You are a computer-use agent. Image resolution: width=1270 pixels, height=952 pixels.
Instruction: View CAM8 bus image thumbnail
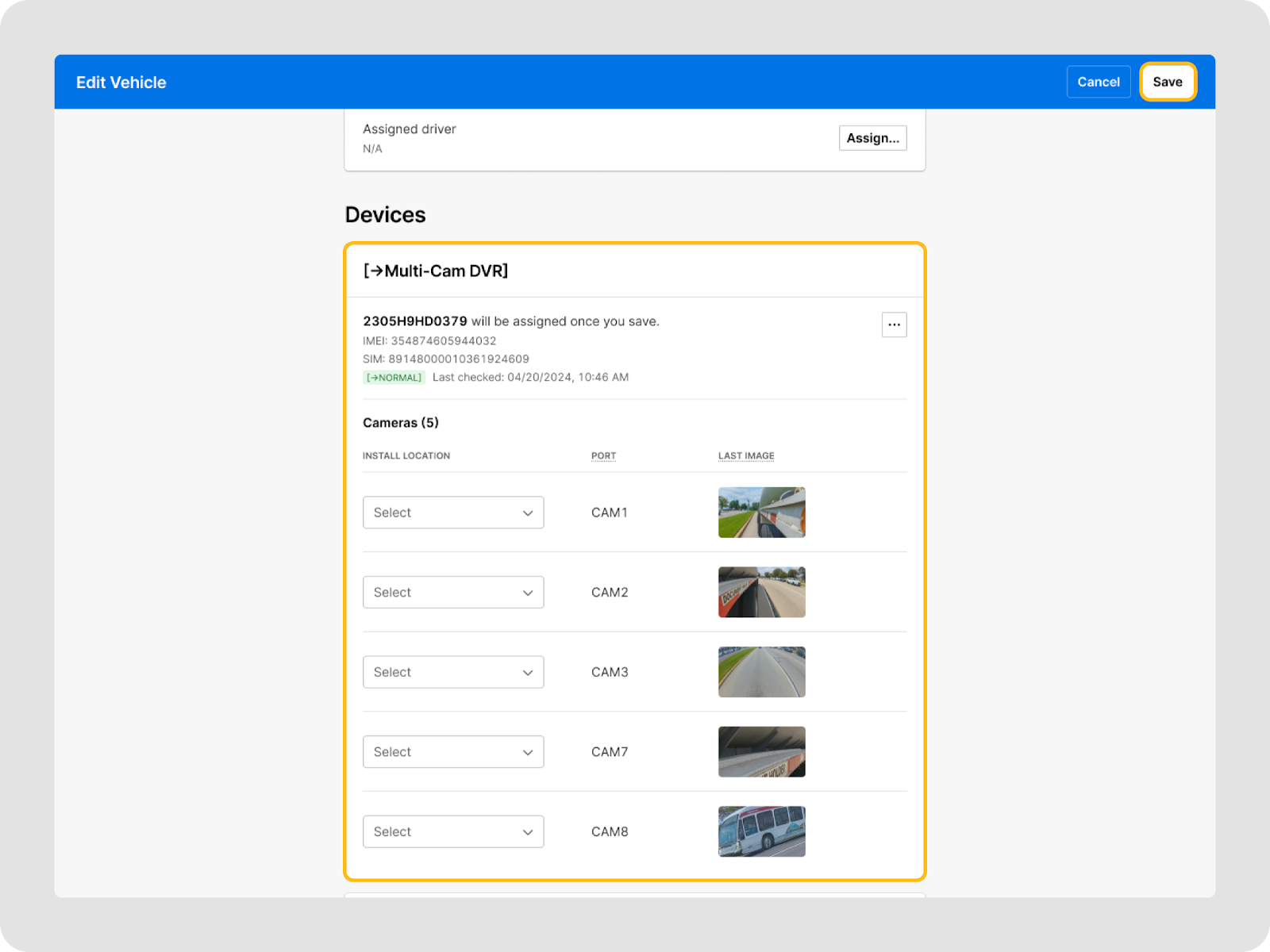[x=761, y=831]
